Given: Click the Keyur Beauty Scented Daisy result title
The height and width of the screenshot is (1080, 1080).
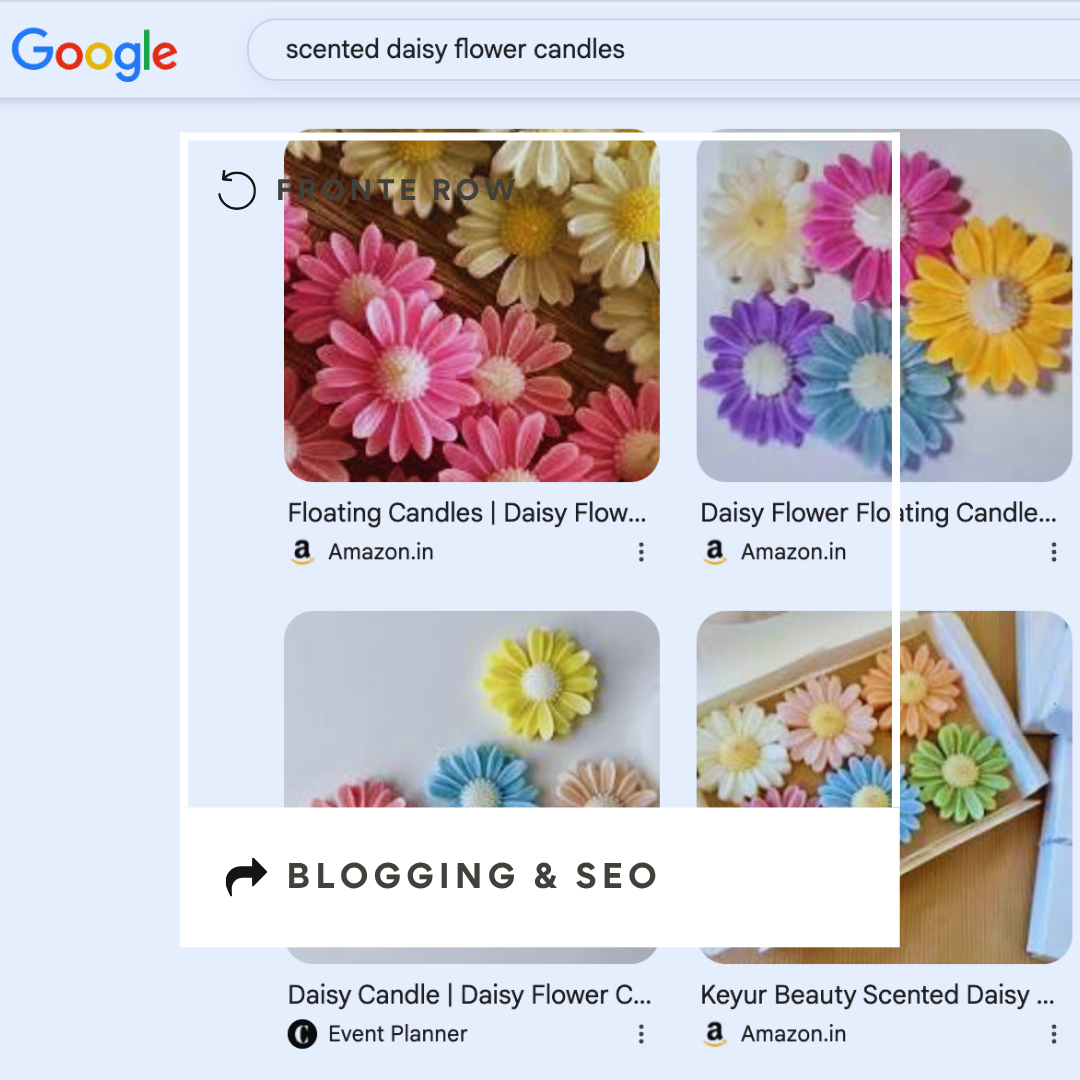Looking at the screenshot, I should pyautogui.click(x=878, y=994).
